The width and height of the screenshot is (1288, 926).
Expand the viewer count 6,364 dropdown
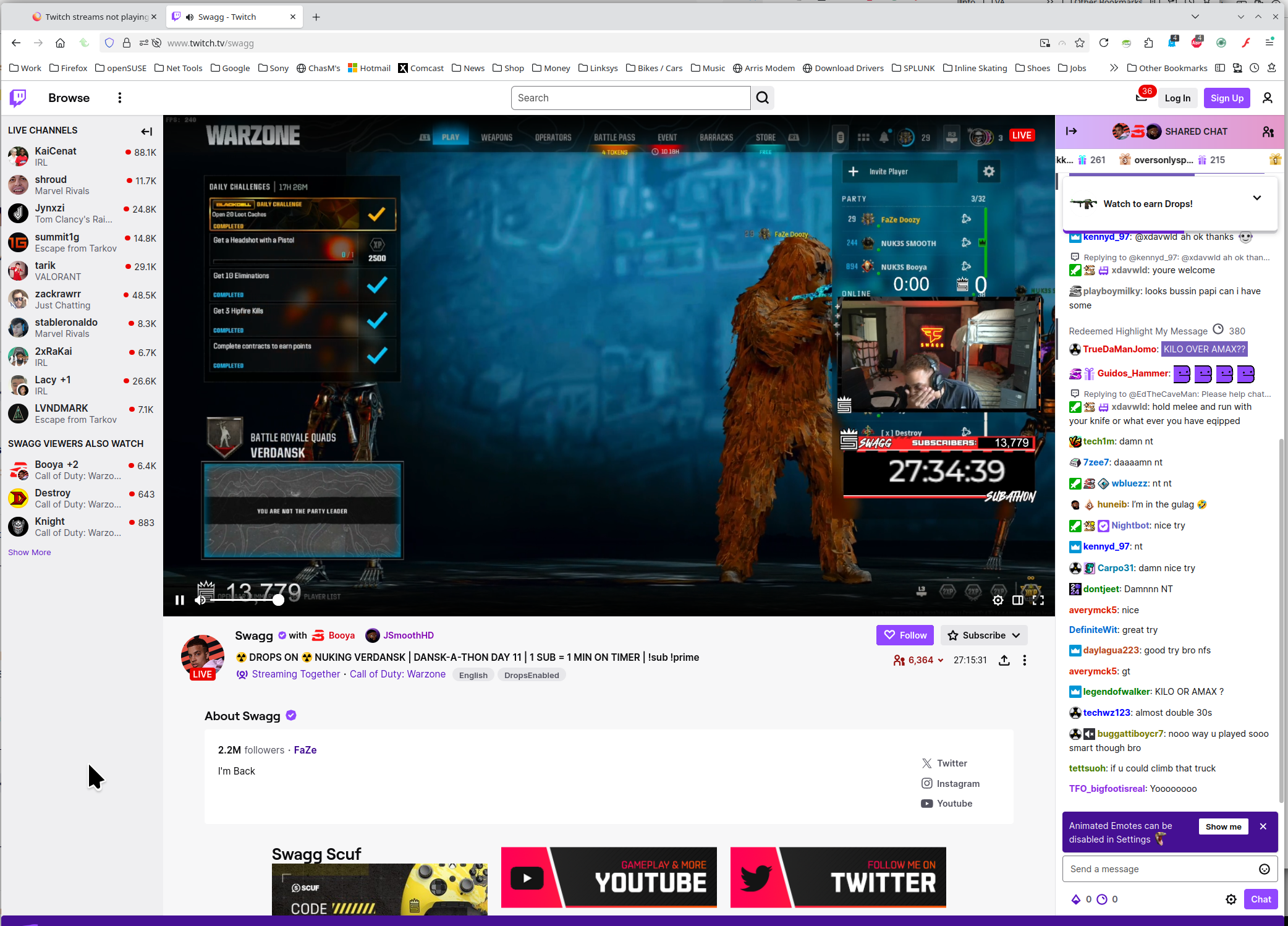(918, 660)
